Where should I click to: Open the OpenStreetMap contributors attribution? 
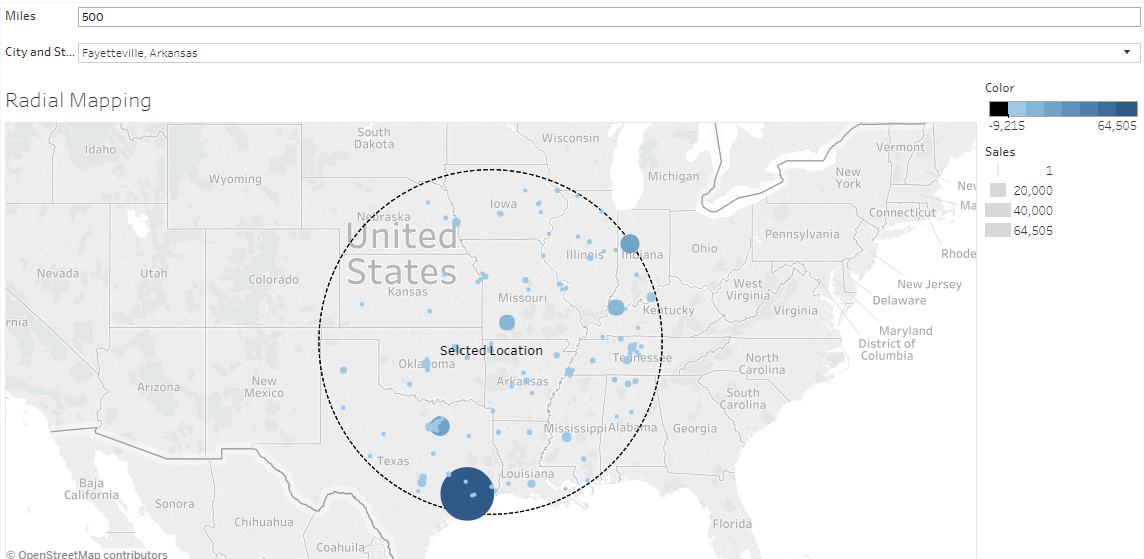point(87,554)
